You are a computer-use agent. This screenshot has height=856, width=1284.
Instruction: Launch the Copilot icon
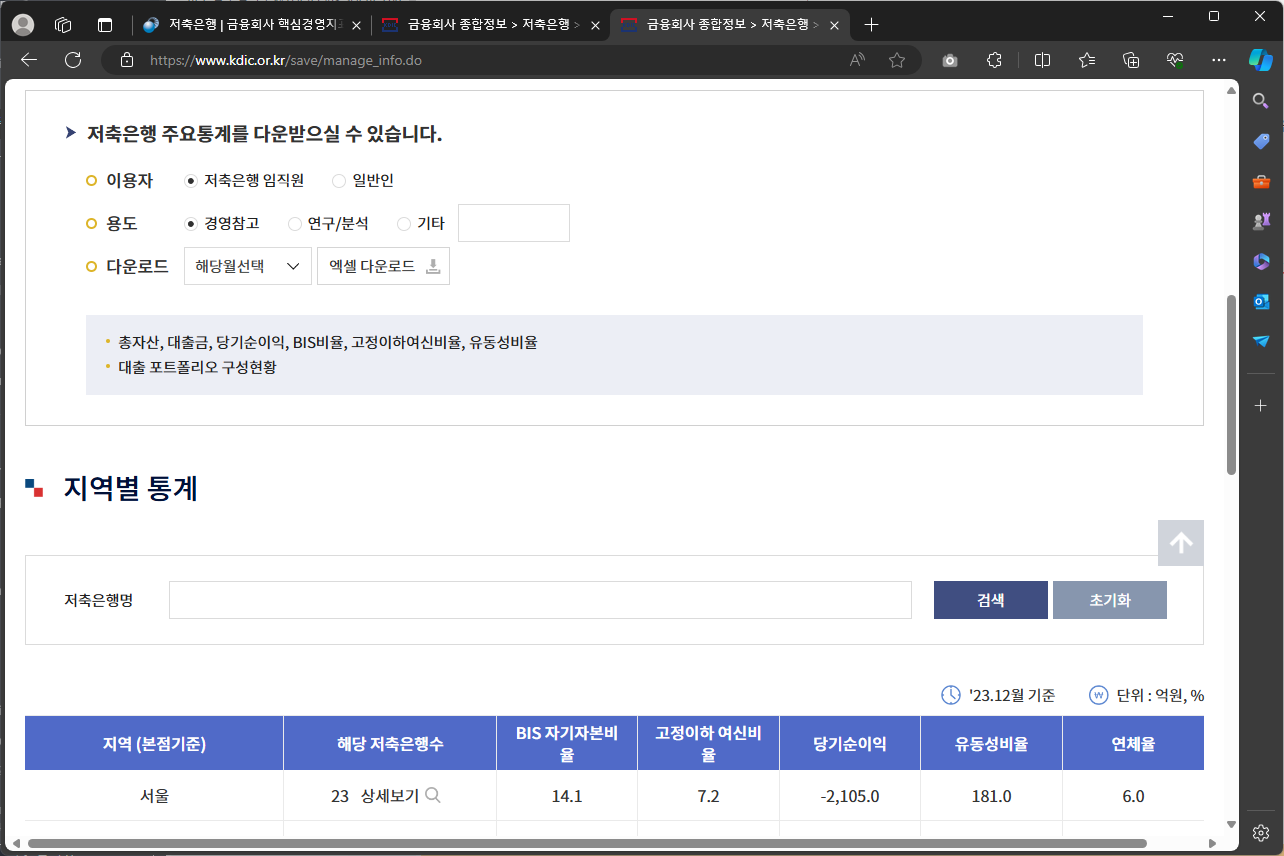(1261, 60)
